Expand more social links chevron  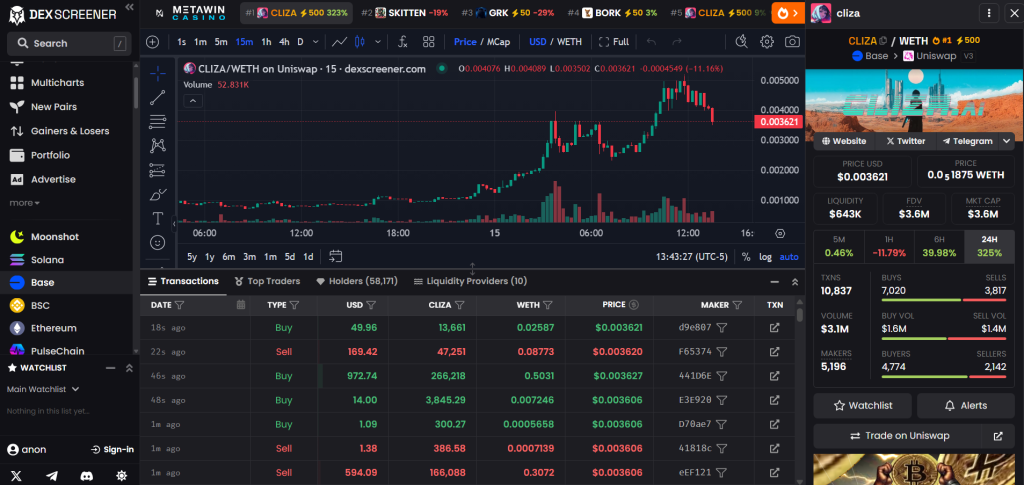[x=1006, y=141]
